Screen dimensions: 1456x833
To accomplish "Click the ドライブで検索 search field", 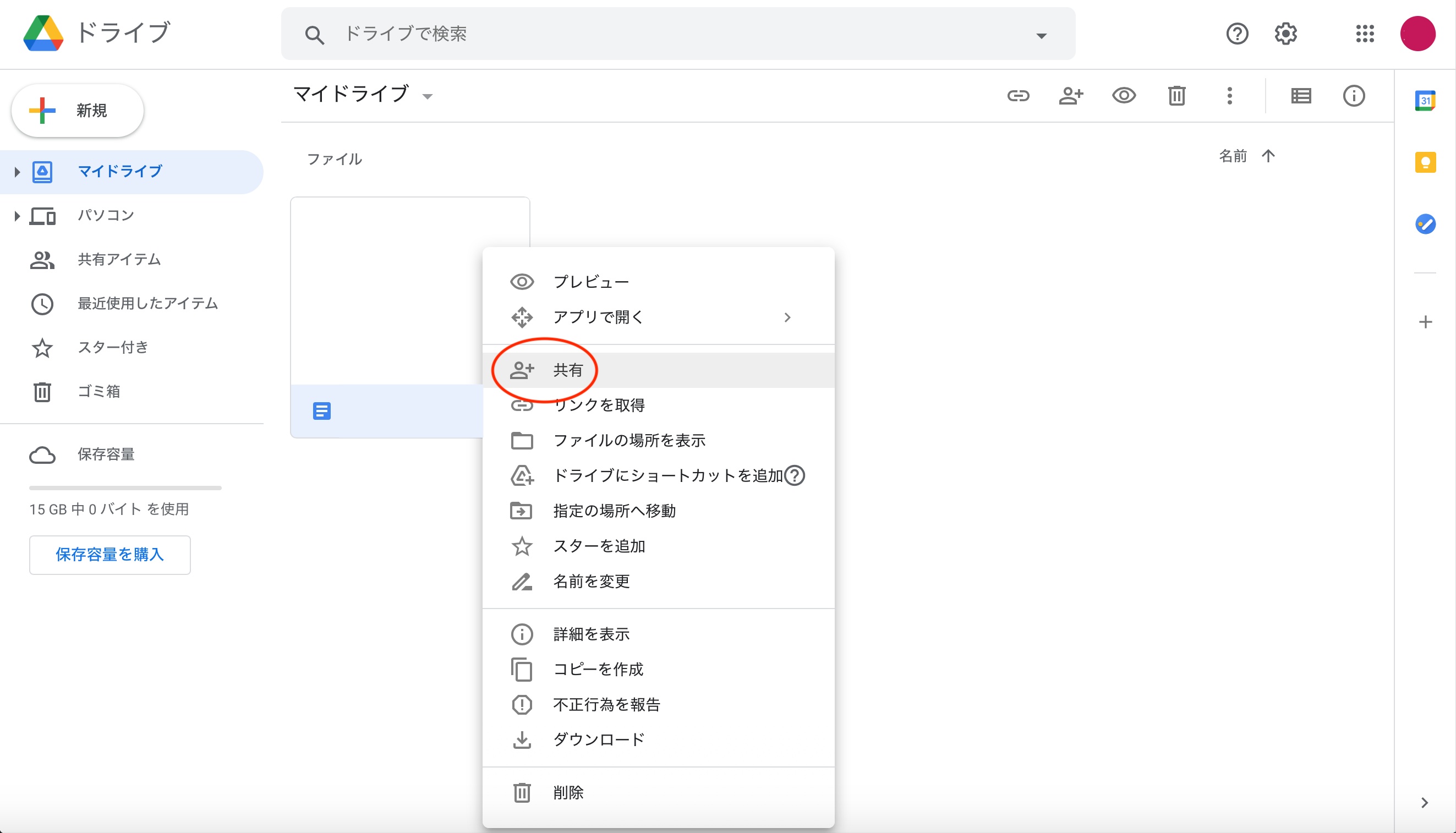I will (x=678, y=34).
